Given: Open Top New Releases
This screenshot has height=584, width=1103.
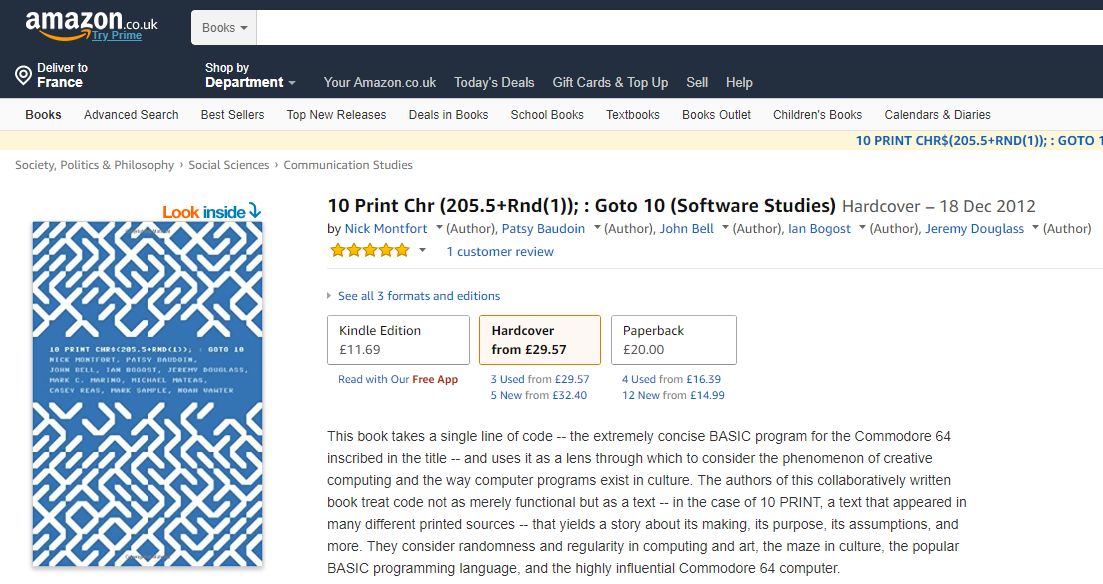Looking at the screenshot, I should tap(336, 115).
